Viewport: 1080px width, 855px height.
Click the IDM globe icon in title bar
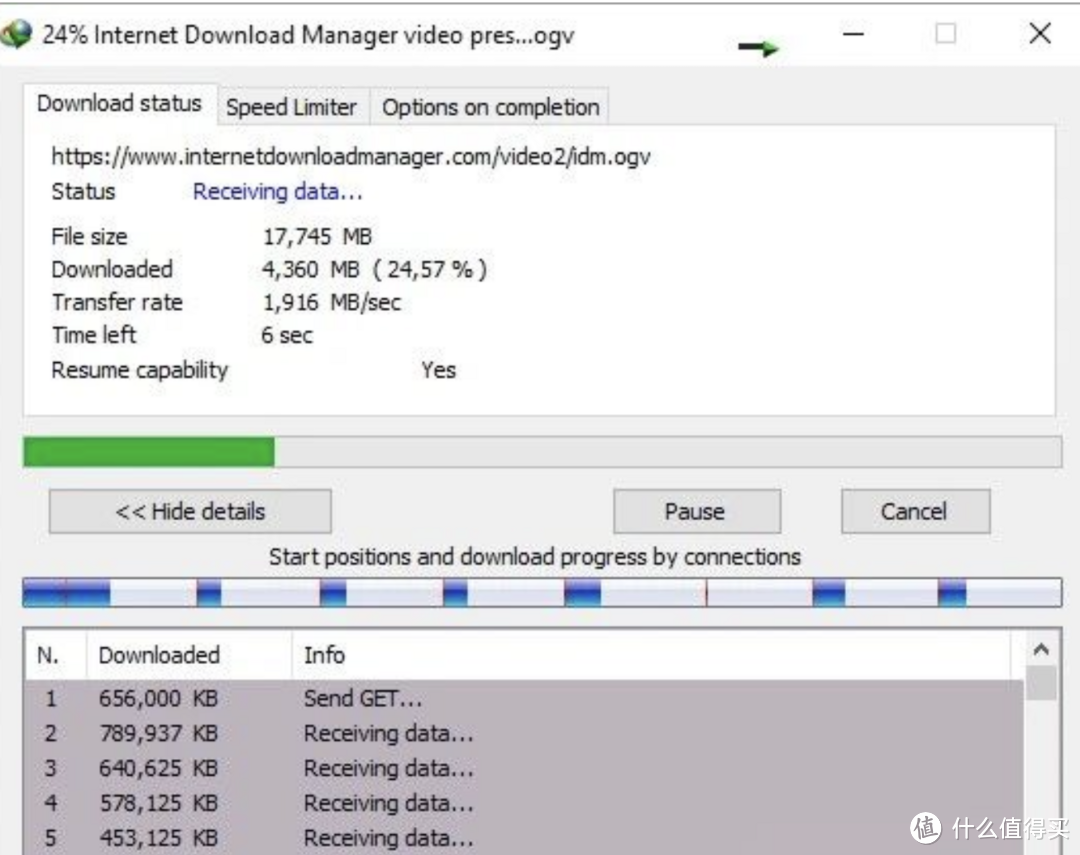click(x=17, y=34)
